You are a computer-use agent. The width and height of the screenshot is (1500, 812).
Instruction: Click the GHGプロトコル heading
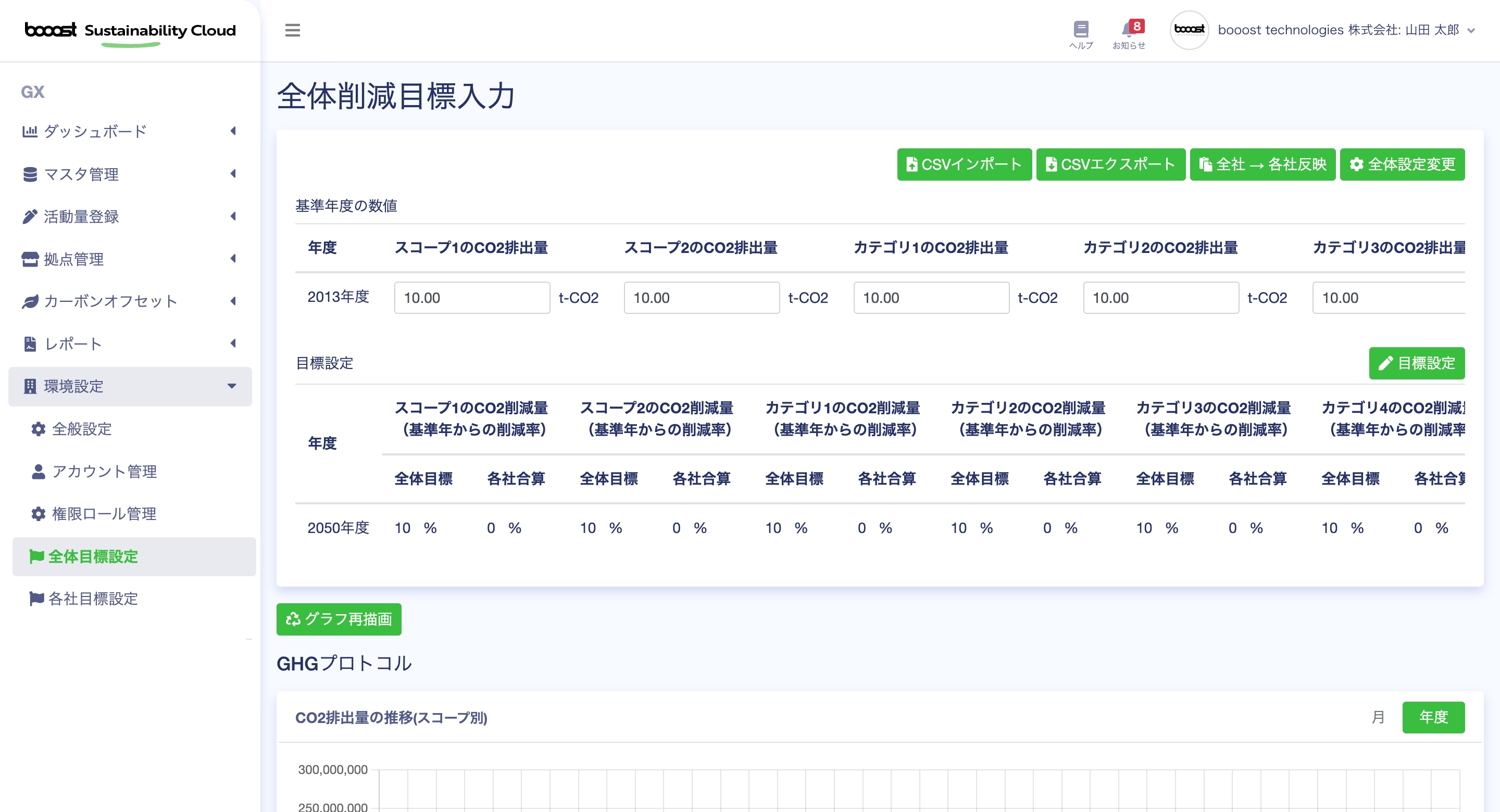[344, 664]
